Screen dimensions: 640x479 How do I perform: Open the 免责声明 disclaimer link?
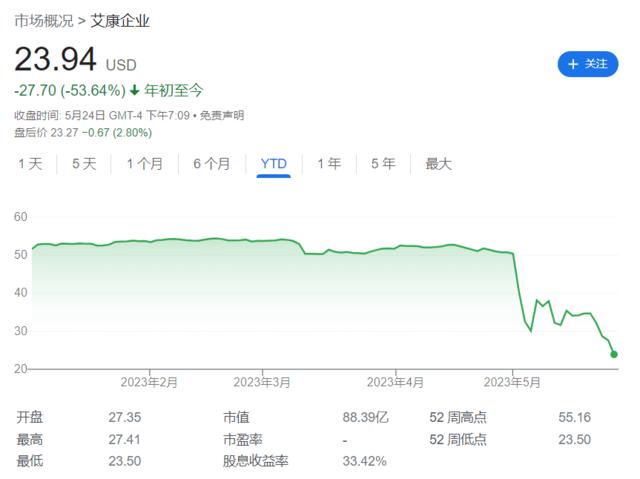[222, 115]
